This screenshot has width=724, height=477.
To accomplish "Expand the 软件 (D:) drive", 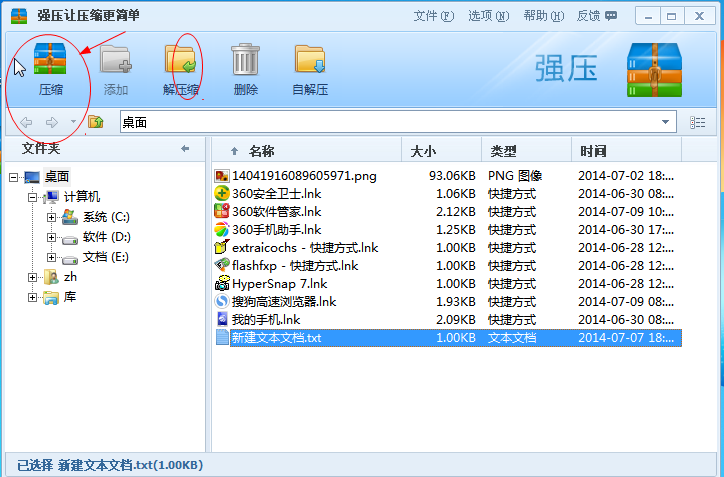I will 51,237.
